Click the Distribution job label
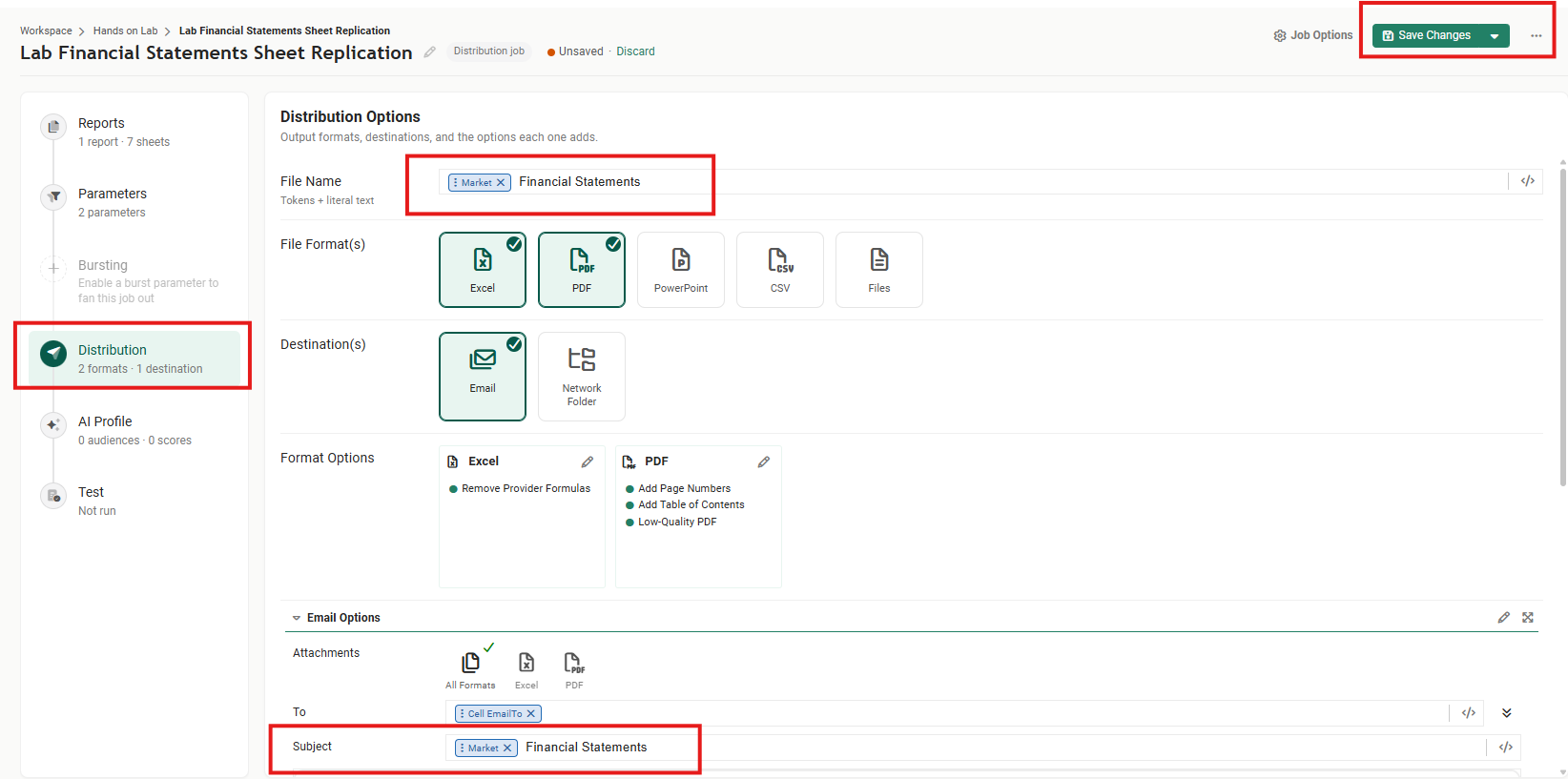Image resolution: width=1568 pixels, height=779 pixels. tap(489, 51)
